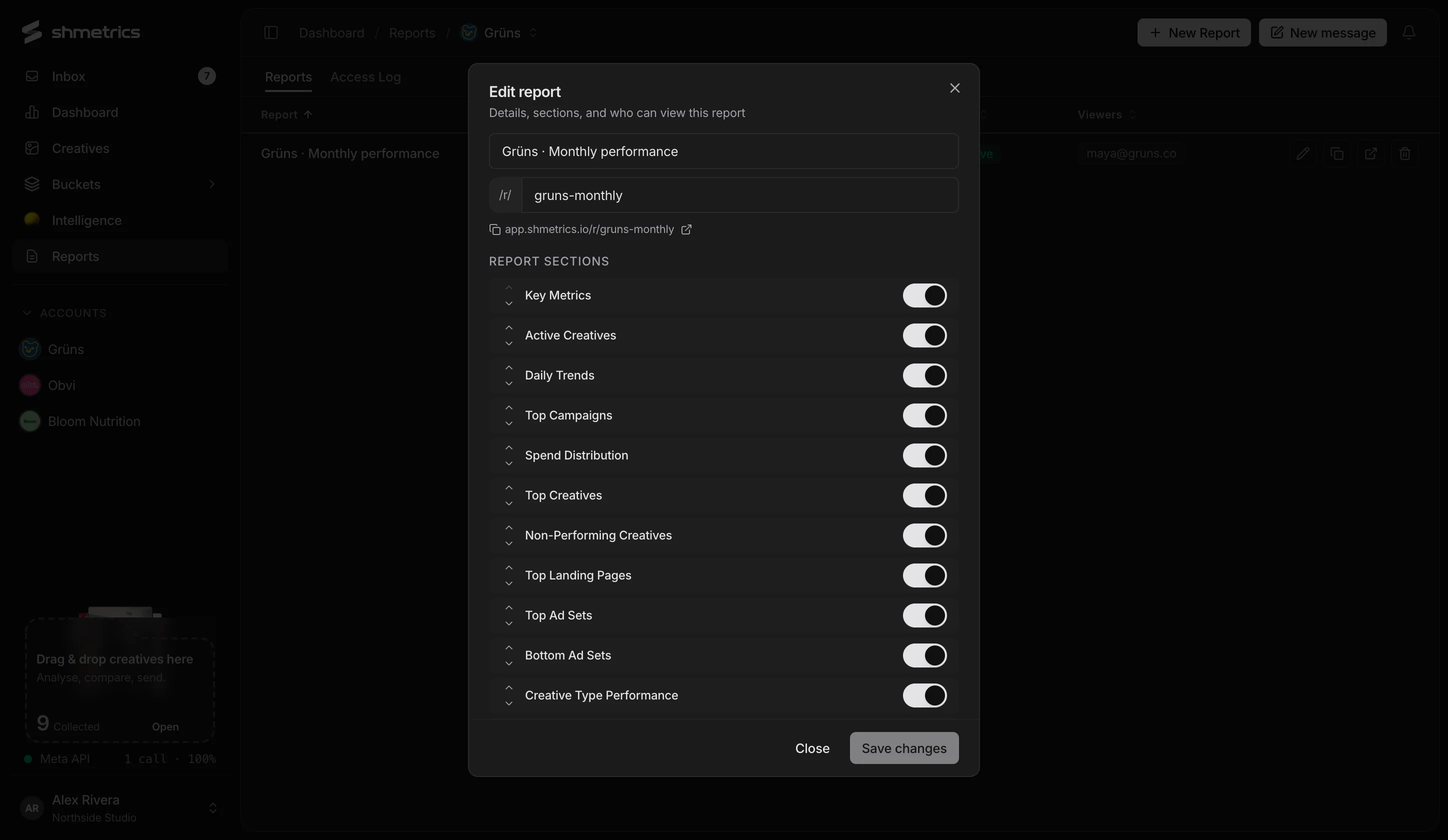
Task: Click the New Report button
Action: [1193, 32]
